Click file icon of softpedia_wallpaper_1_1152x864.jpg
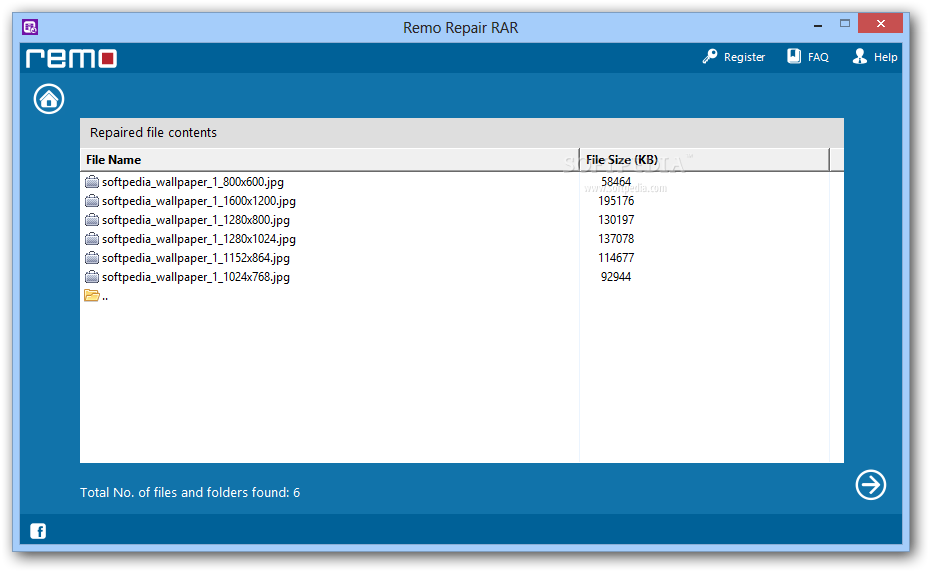 92,258
